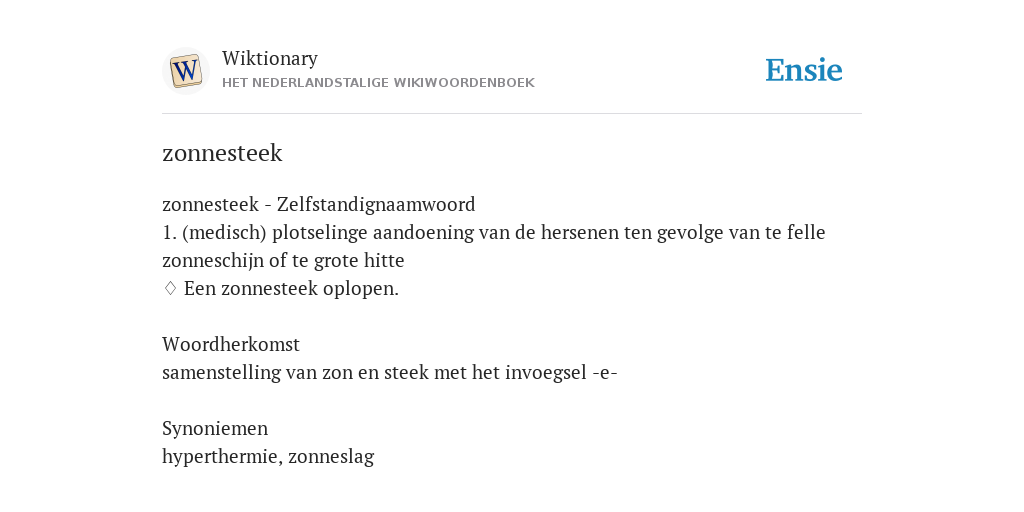Click the diamond bullet before example sentence
Screen dimensions: 1024x512
pos(170,288)
